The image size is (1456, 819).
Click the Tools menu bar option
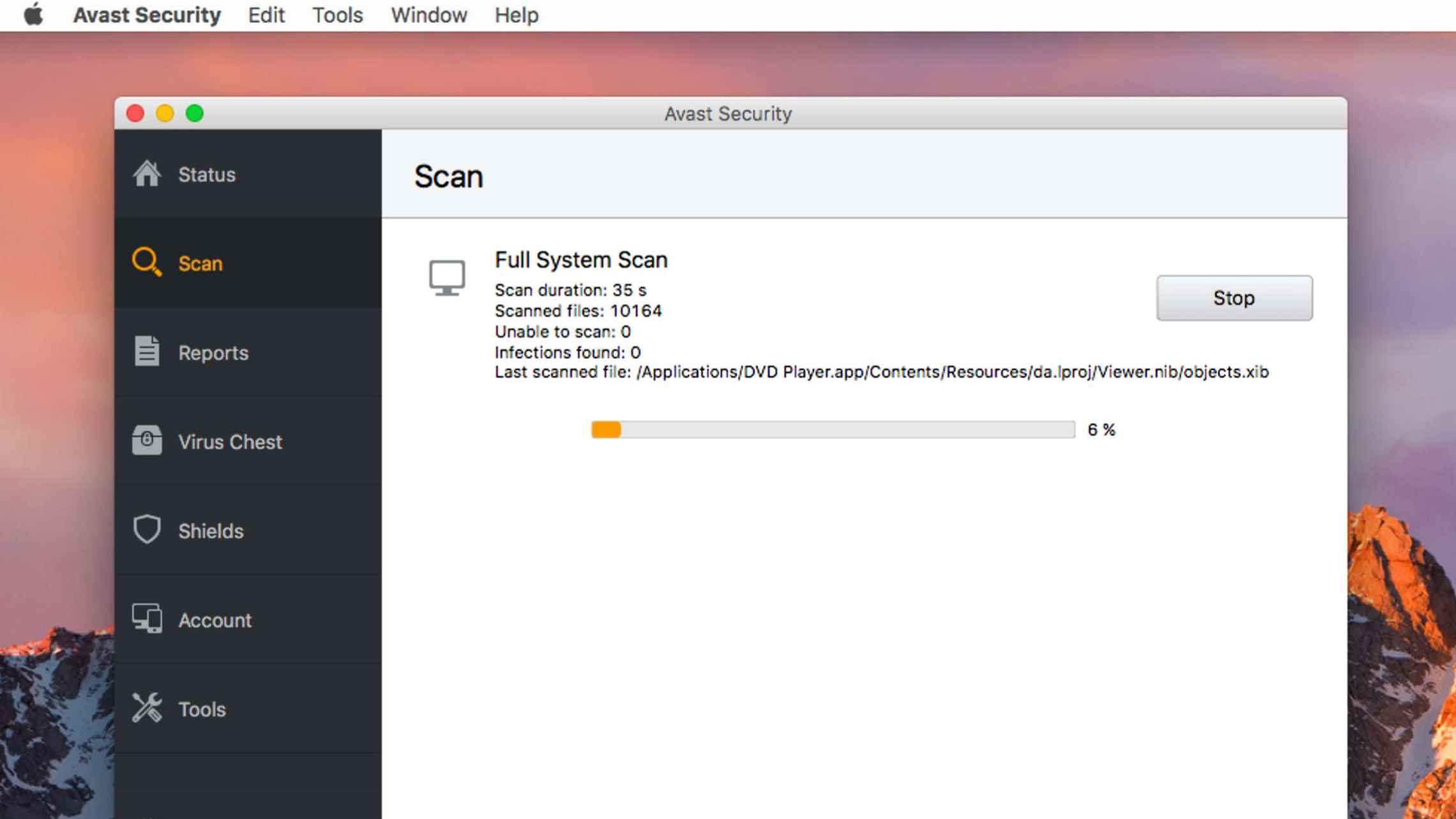pyautogui.click(x=337, y=15)
